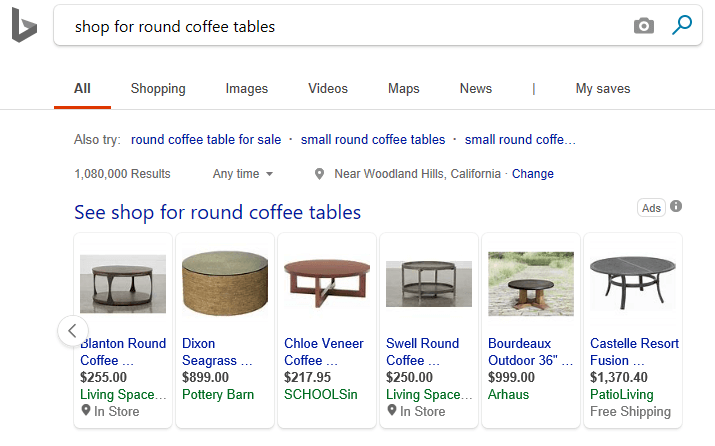This screenshot has width=715, height=446.
Task: Click the magnifying glass search icon
Action: pos(682,25)
